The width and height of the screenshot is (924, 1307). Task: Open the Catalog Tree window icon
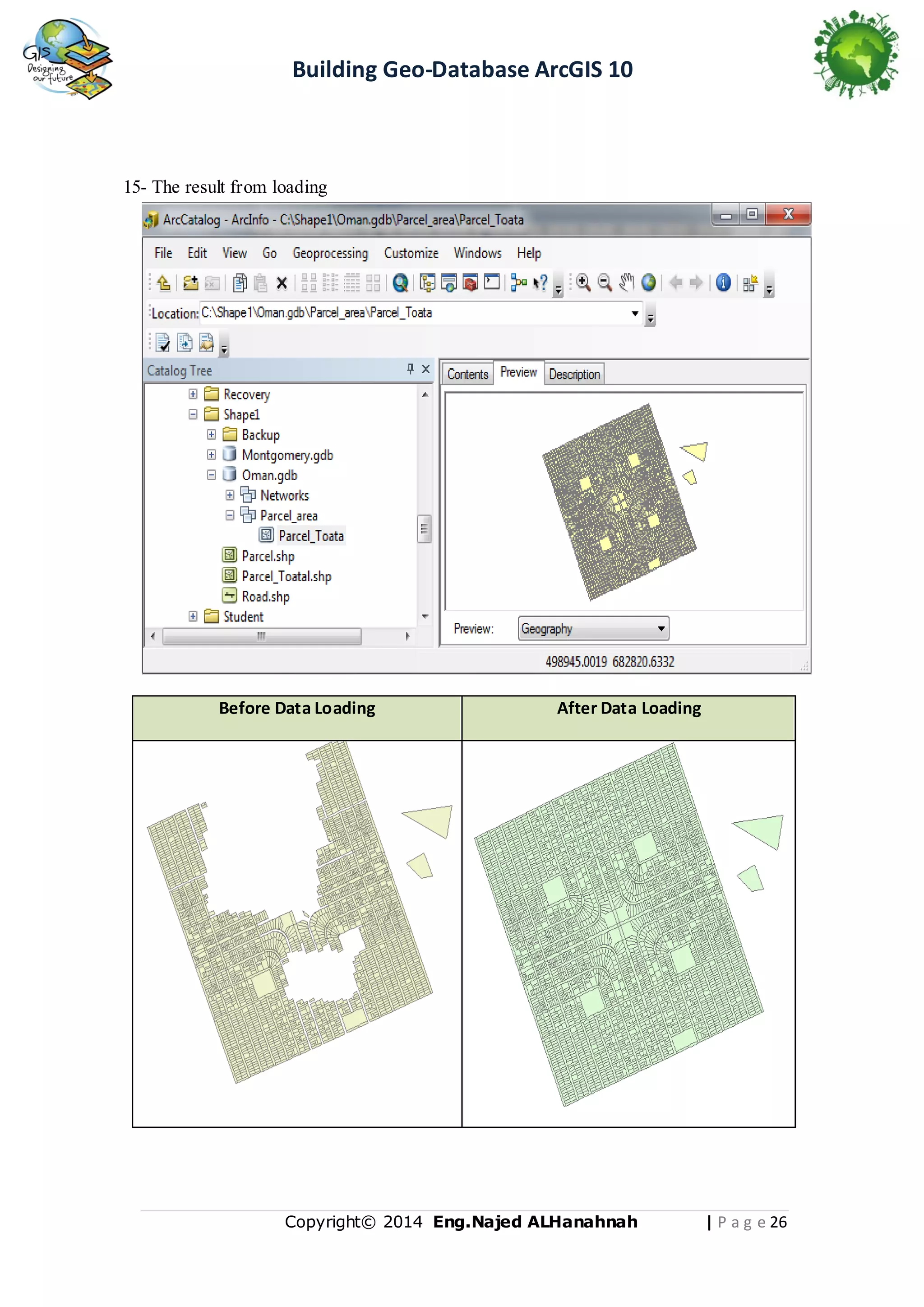(x=427, y=283)
